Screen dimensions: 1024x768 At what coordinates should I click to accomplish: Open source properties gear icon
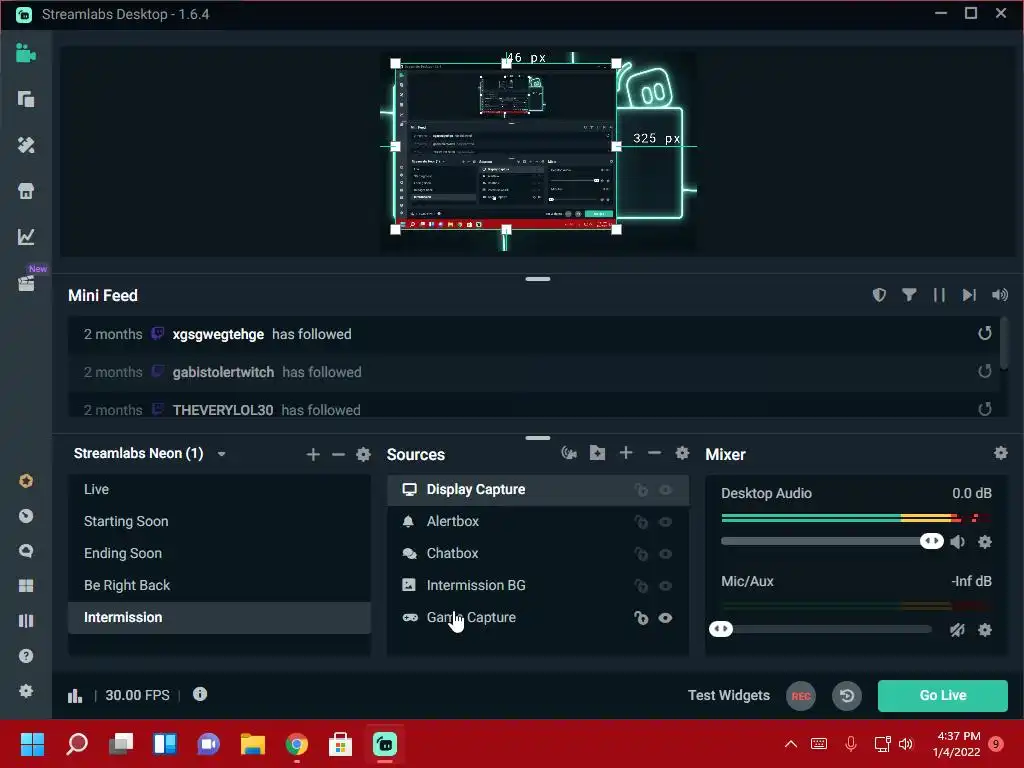[x=682, y=453]
